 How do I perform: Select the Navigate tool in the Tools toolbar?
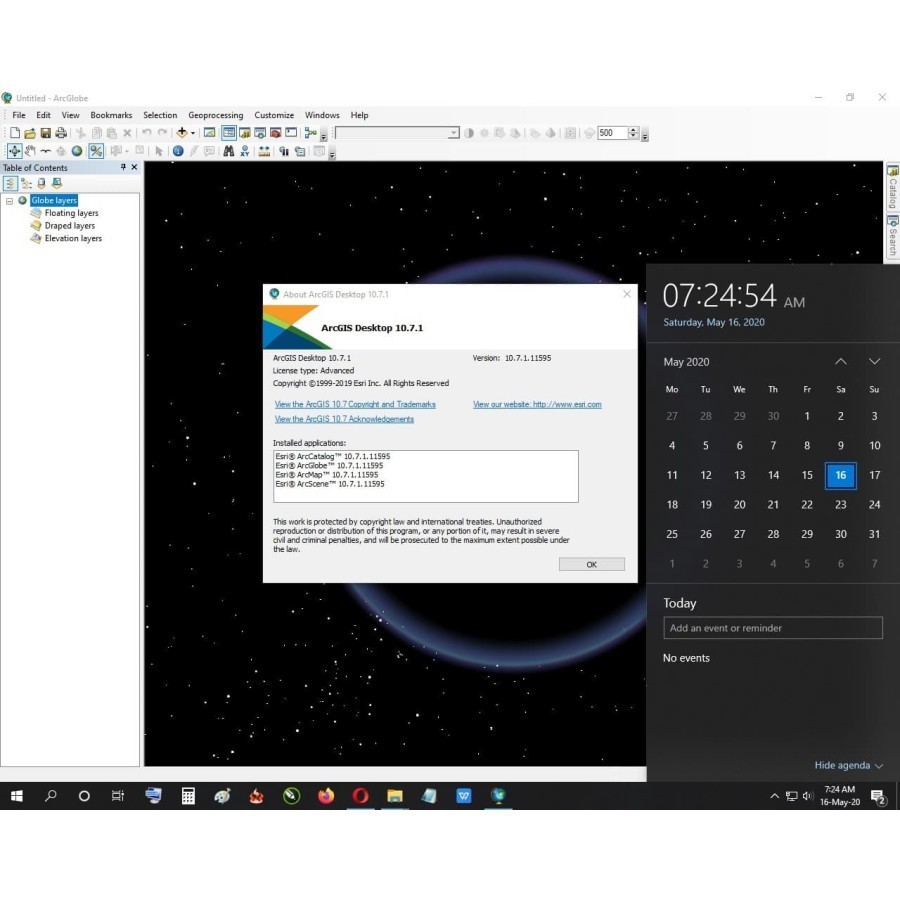(15, 151)
